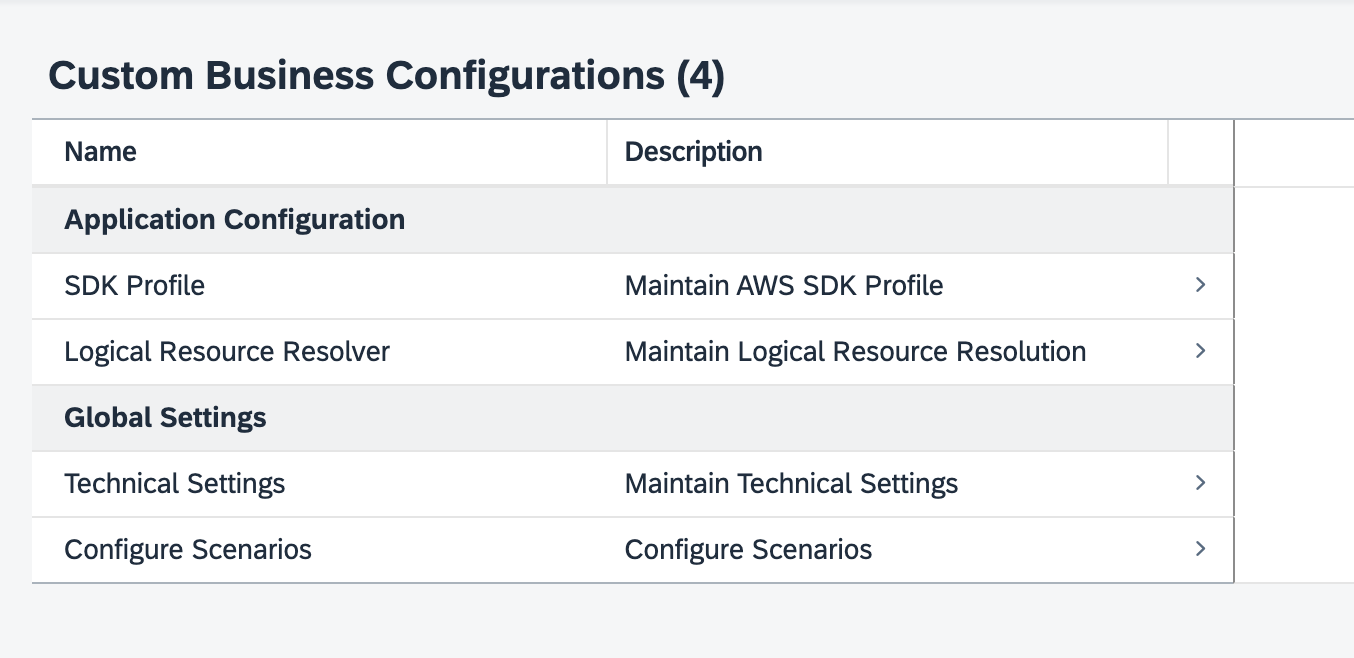Click the Name column header
1354x658 pixels.
pyautogui.click(x=100, y=151)
